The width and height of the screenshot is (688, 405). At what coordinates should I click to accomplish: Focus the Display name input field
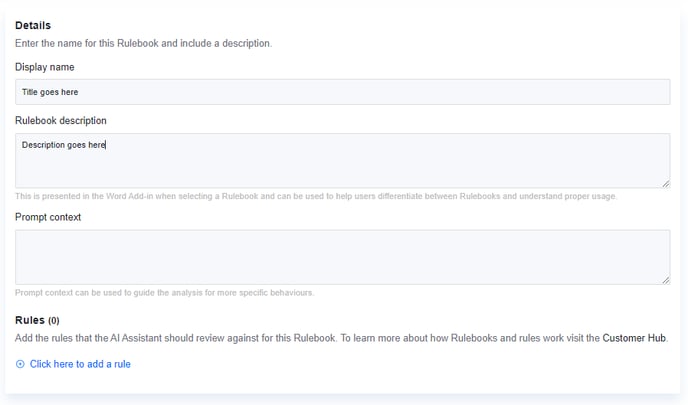342,92
